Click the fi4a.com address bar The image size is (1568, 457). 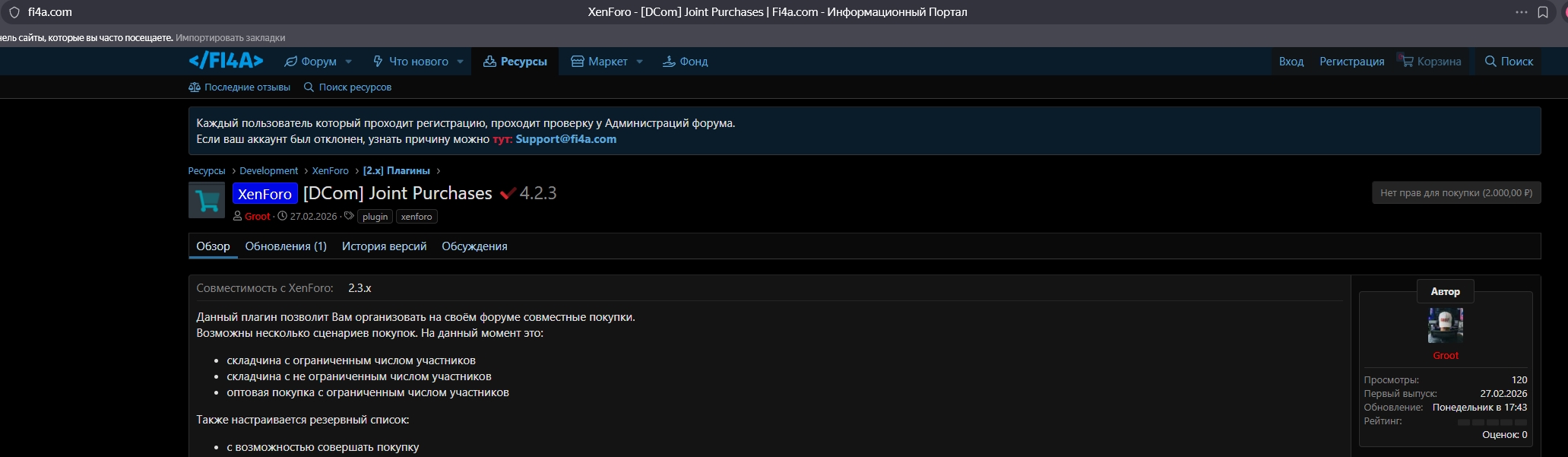(x=50, y=12)
